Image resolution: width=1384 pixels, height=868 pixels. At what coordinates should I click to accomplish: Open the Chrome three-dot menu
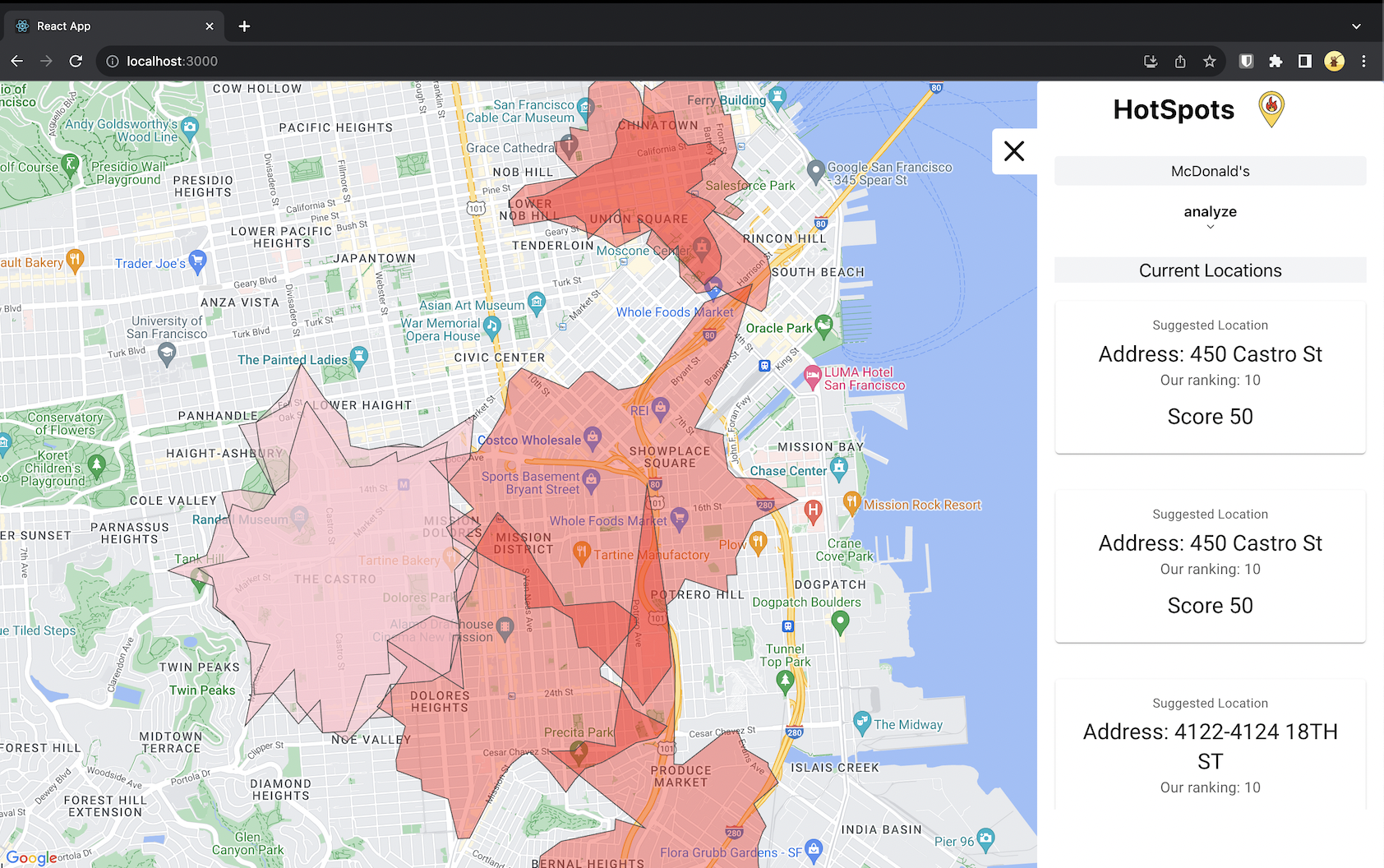[x=1363, y=61]
